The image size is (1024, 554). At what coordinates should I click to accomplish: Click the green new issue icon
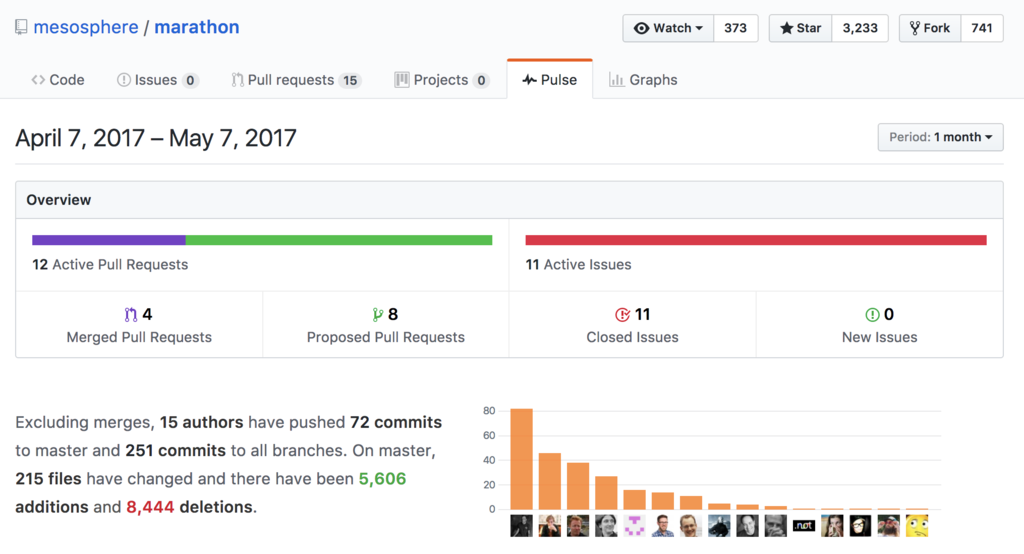click(x=872, y=315)
